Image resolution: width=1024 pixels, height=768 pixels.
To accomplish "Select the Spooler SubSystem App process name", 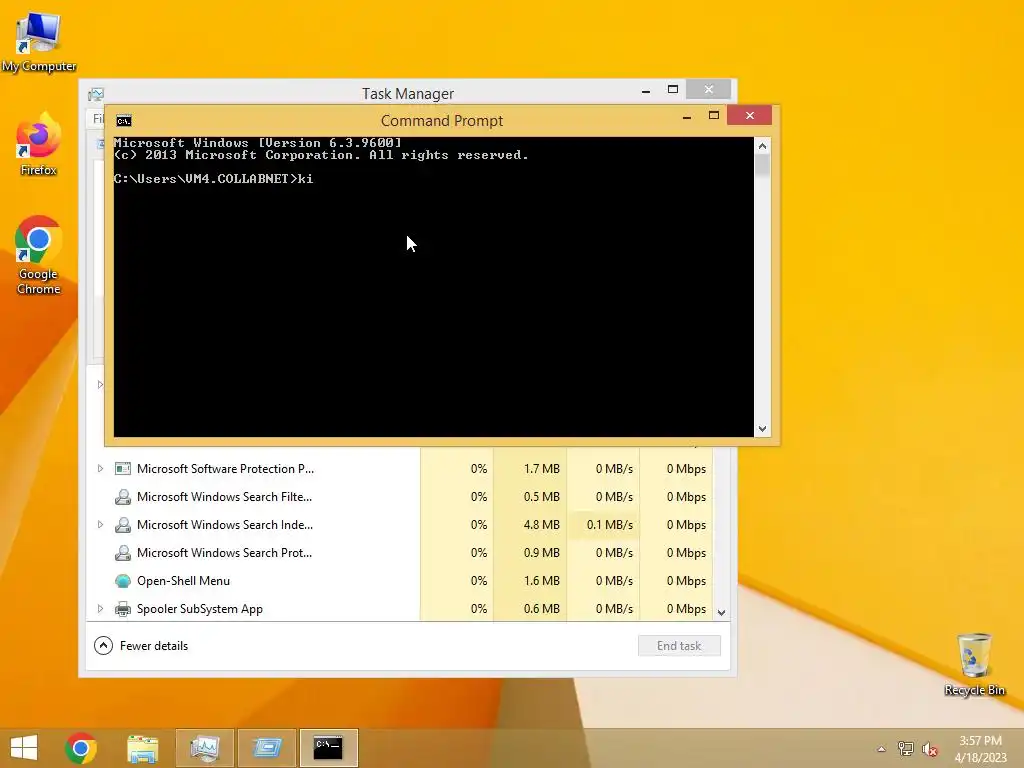I will coord(200,609).
